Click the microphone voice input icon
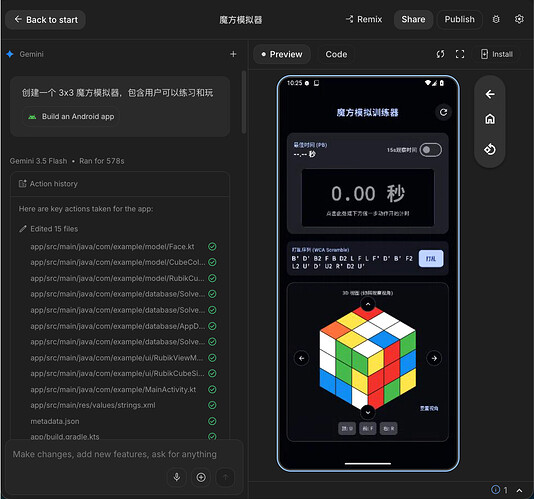Image resolution: width=534 pixels, height=499 pixels. click(x=176, y=477)
